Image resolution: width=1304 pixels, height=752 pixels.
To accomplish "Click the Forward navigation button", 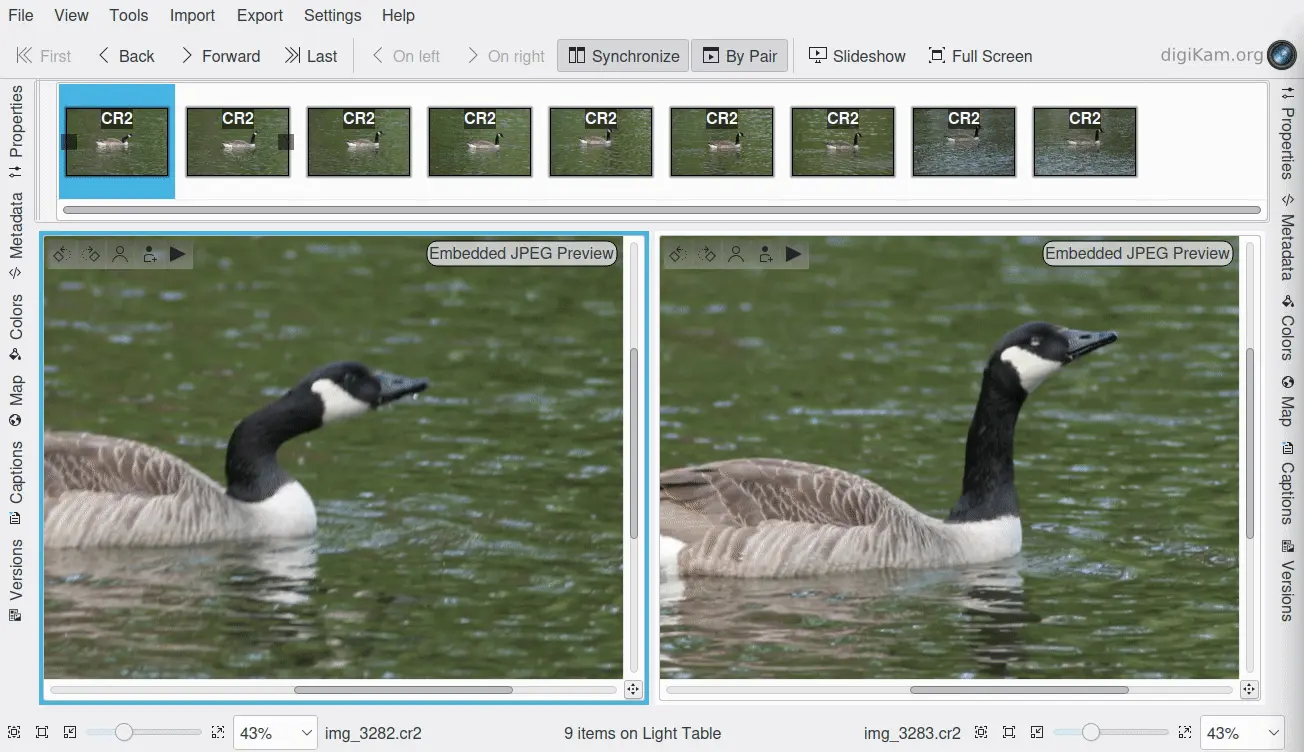I will click(x=220, y=56).
